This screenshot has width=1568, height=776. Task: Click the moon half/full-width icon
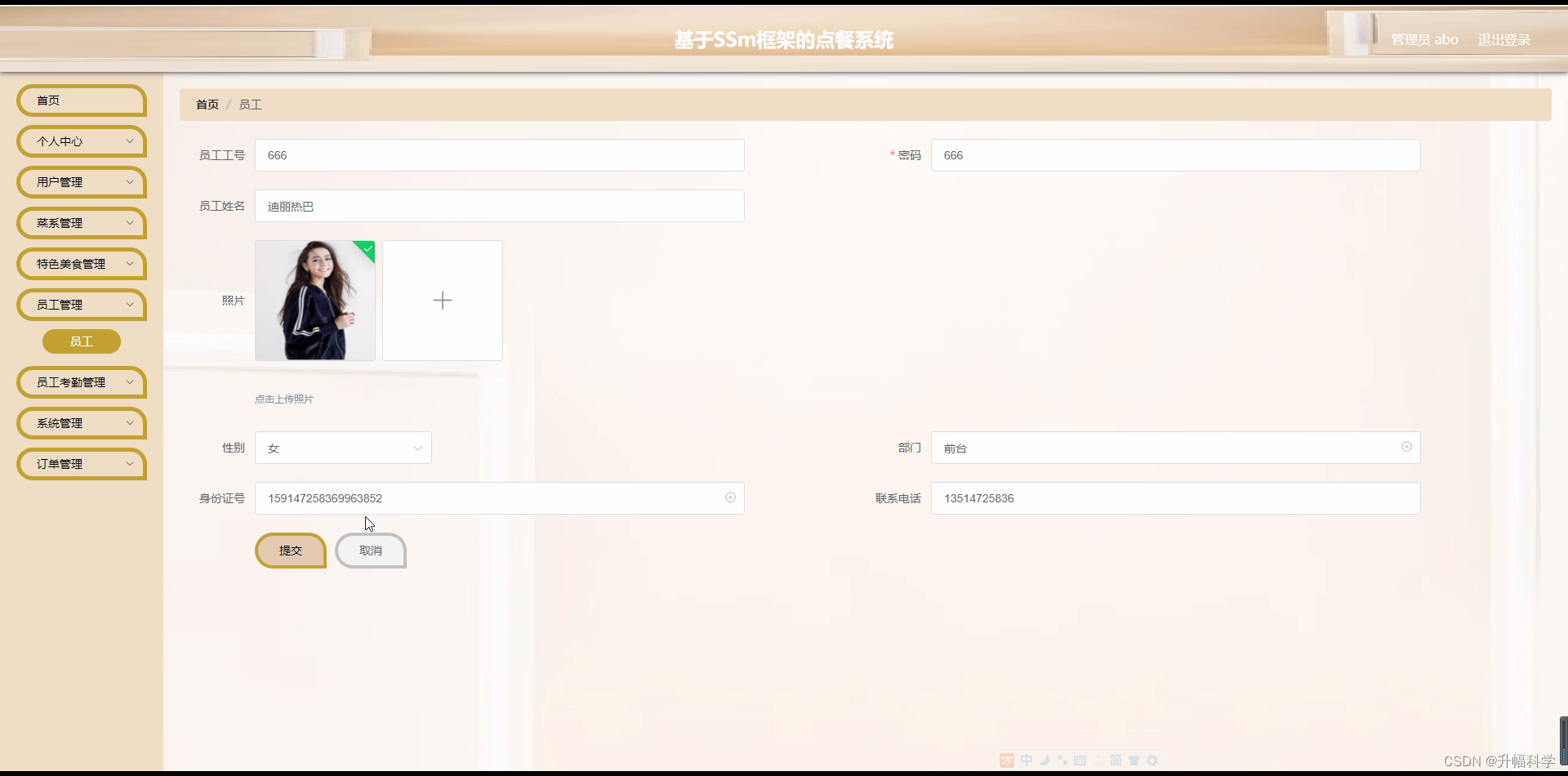pos(1045,760)
